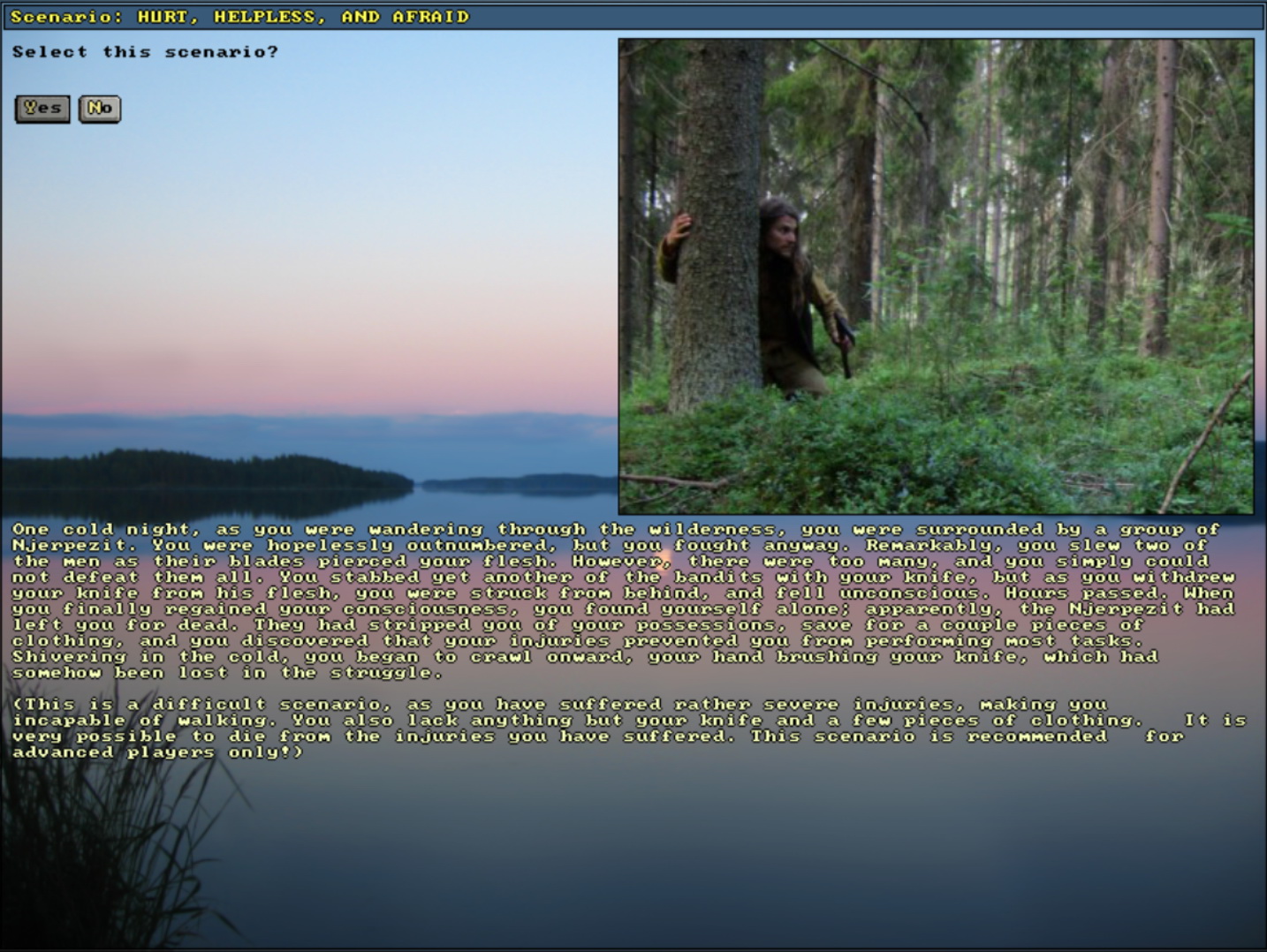Image resolution: width=1267 pixels, height=952 pixels.
Task: Click the 'advanced players only!)' text
Action: pos(157,752)
